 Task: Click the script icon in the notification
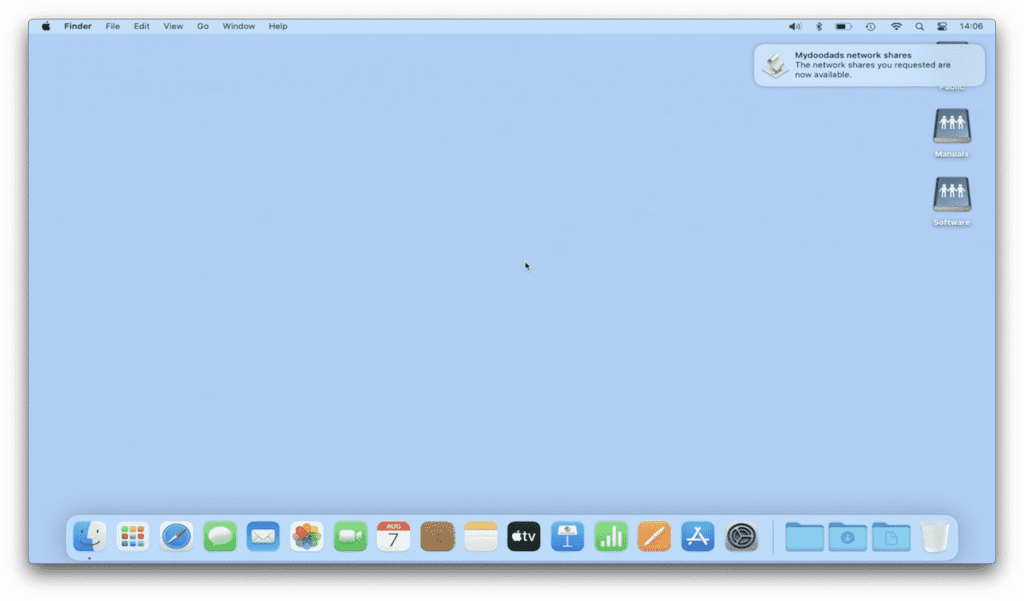pyautogui.click(x=775, y=65)
